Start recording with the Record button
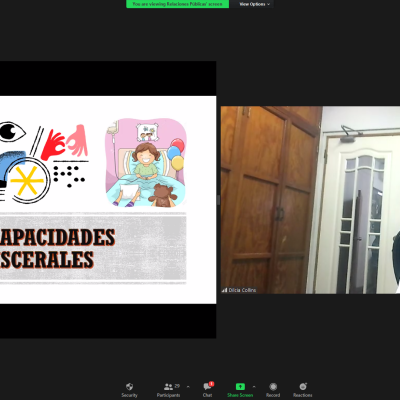The width and height of the screenshot is (400, 400). (273, 390)
